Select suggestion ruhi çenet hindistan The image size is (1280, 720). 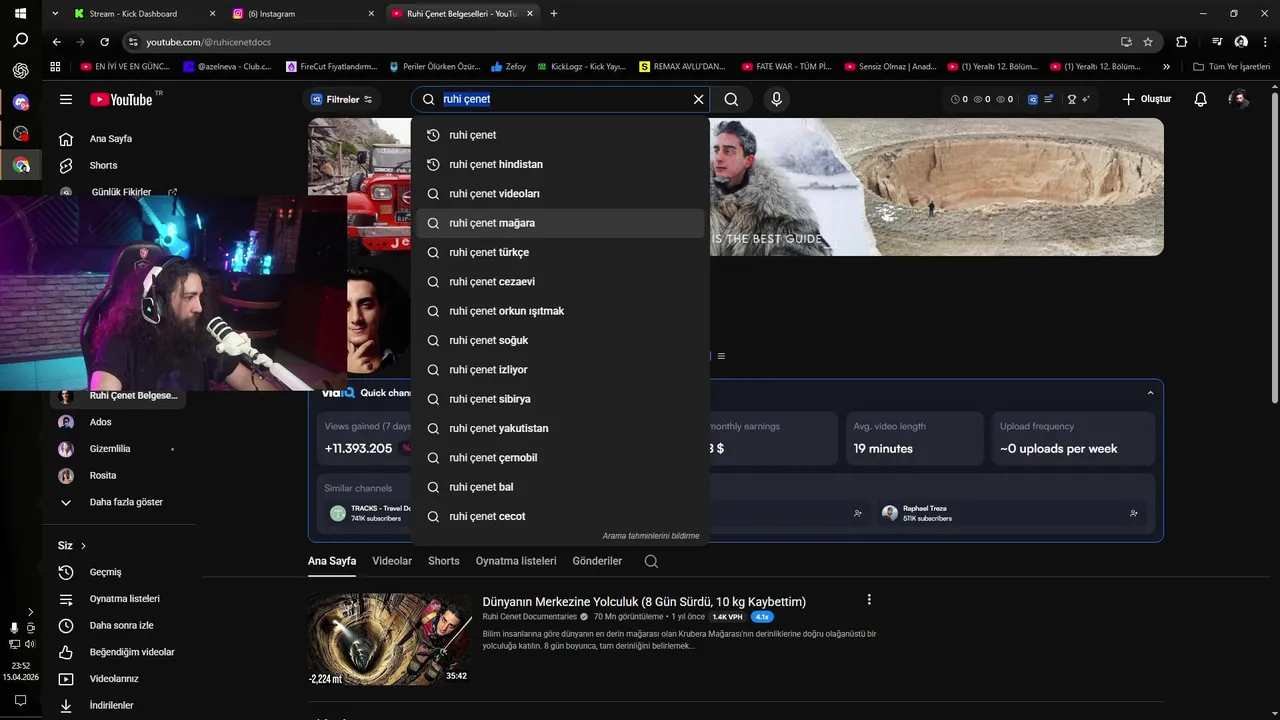(x=560, y=164)
